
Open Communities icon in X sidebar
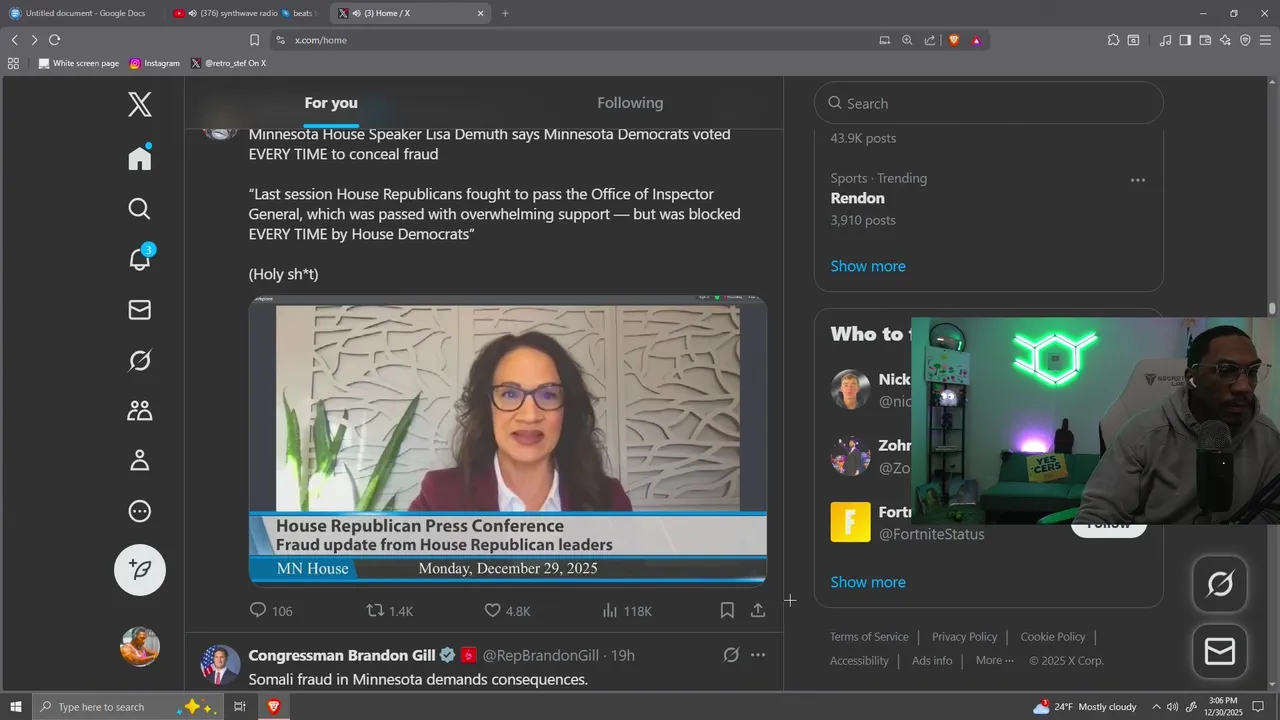tap(140, 410)
